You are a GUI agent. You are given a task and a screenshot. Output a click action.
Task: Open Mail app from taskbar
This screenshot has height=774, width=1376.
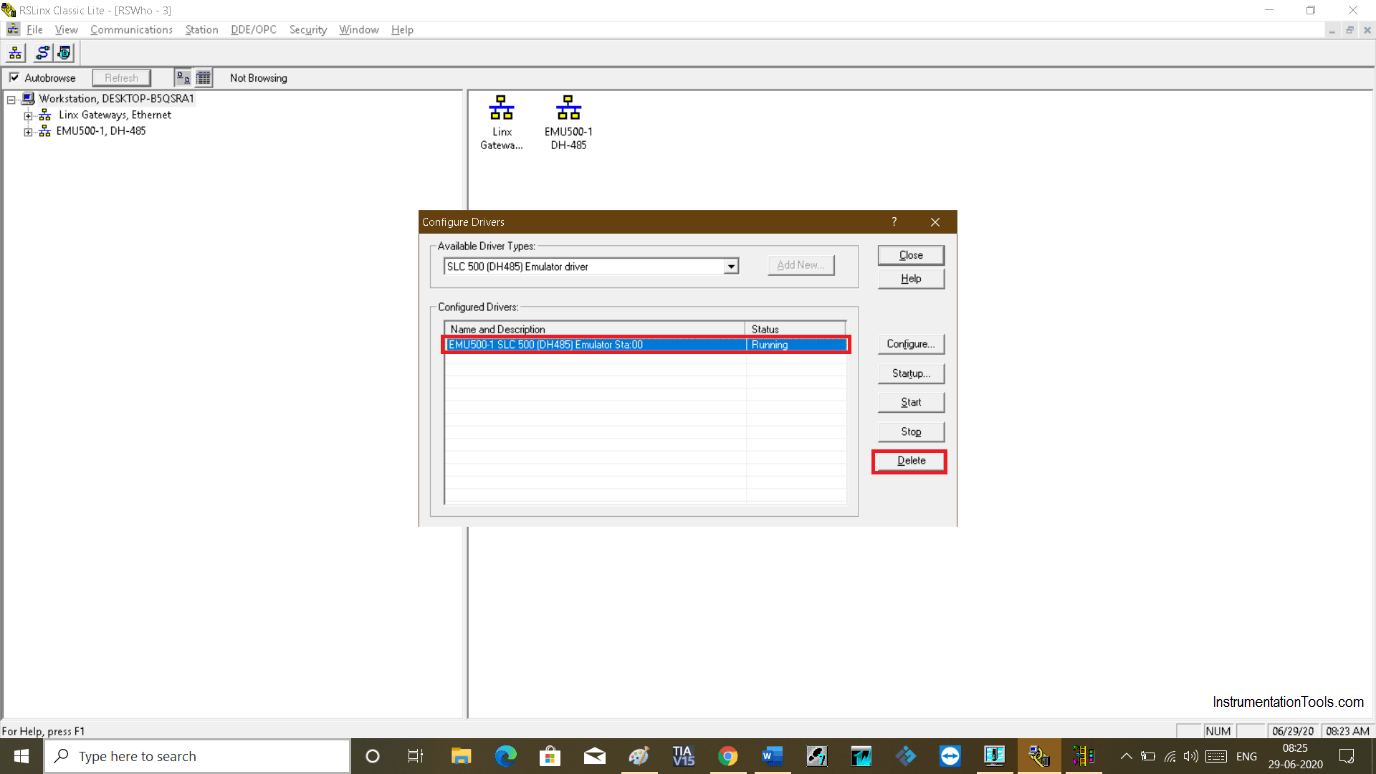click(x=594, y=756)
